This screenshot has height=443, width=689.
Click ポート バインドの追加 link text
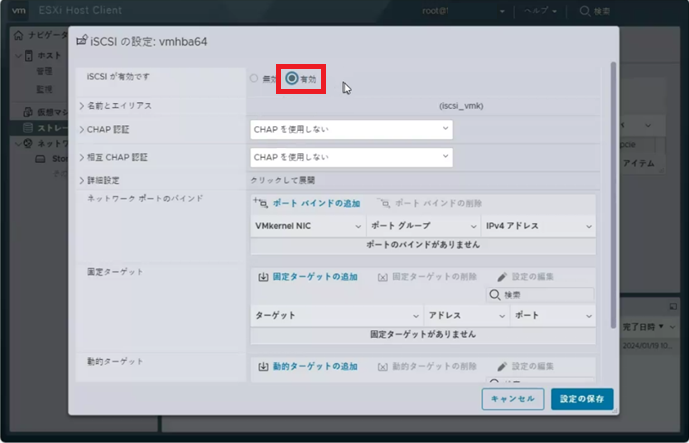316,203
